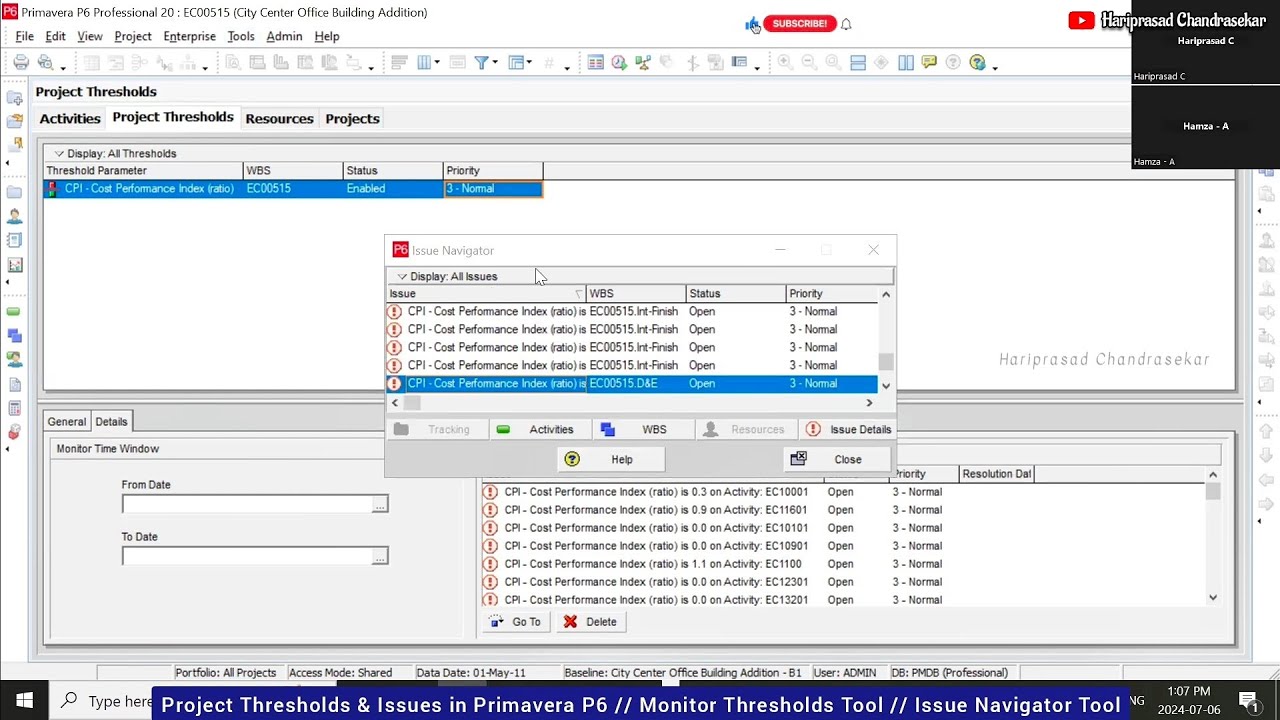Click the Tracking chart icon in the left sidebar
This screenshot has width=1280, height=720.
click(14, 265)
